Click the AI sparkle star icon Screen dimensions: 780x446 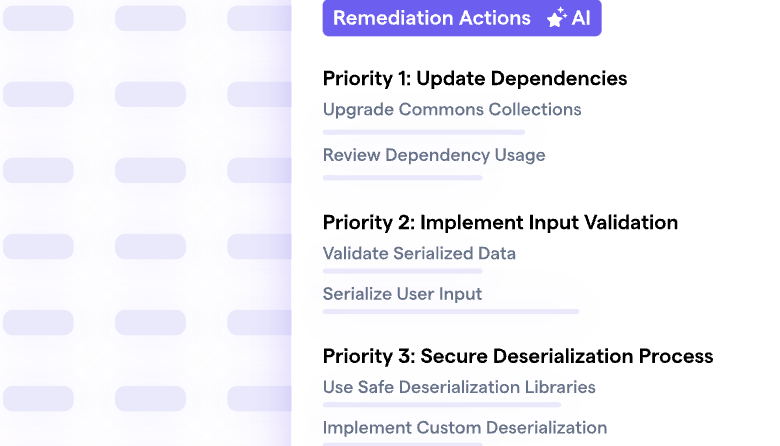pos(556,18)
